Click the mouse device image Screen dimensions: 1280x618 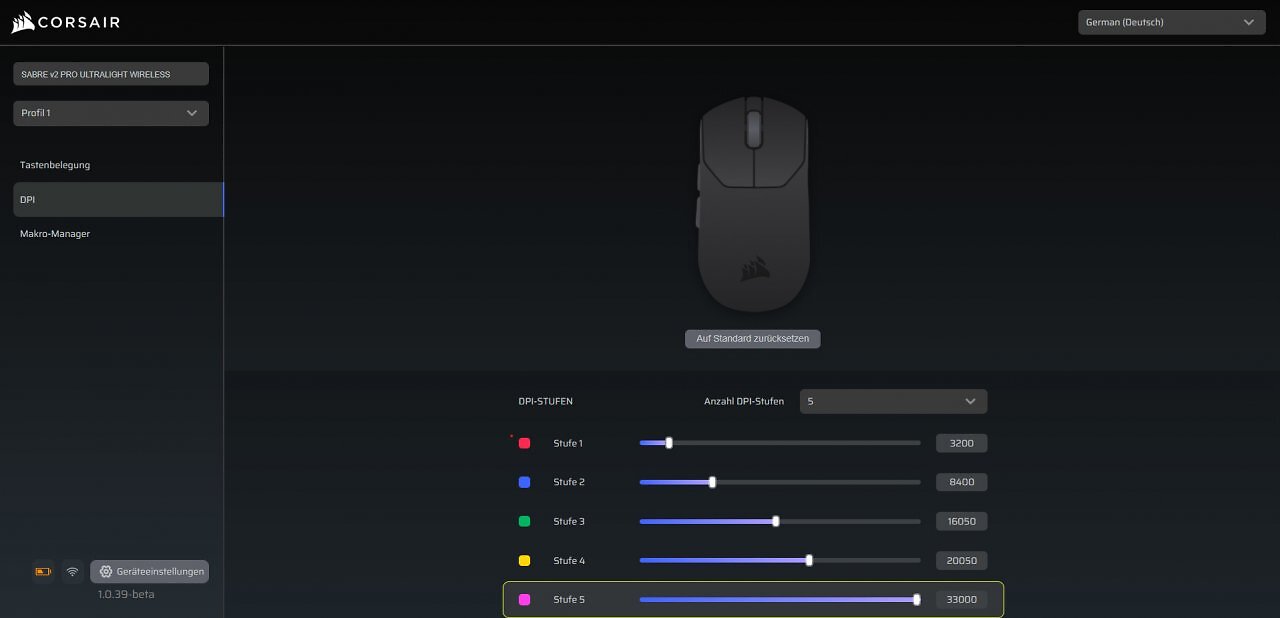pos(753,204)
